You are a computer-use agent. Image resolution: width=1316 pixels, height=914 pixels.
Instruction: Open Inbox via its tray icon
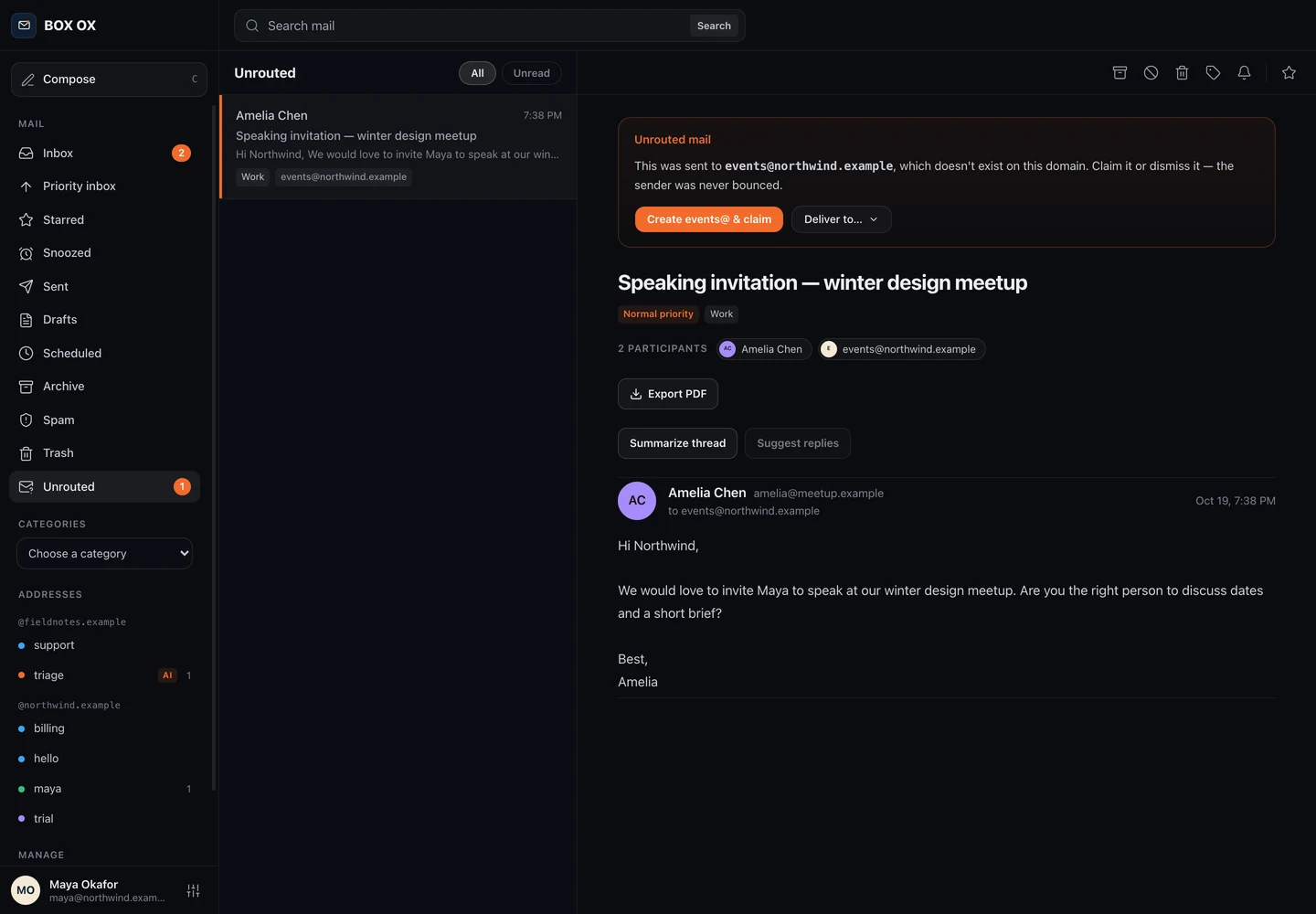(x=26, y=154)
